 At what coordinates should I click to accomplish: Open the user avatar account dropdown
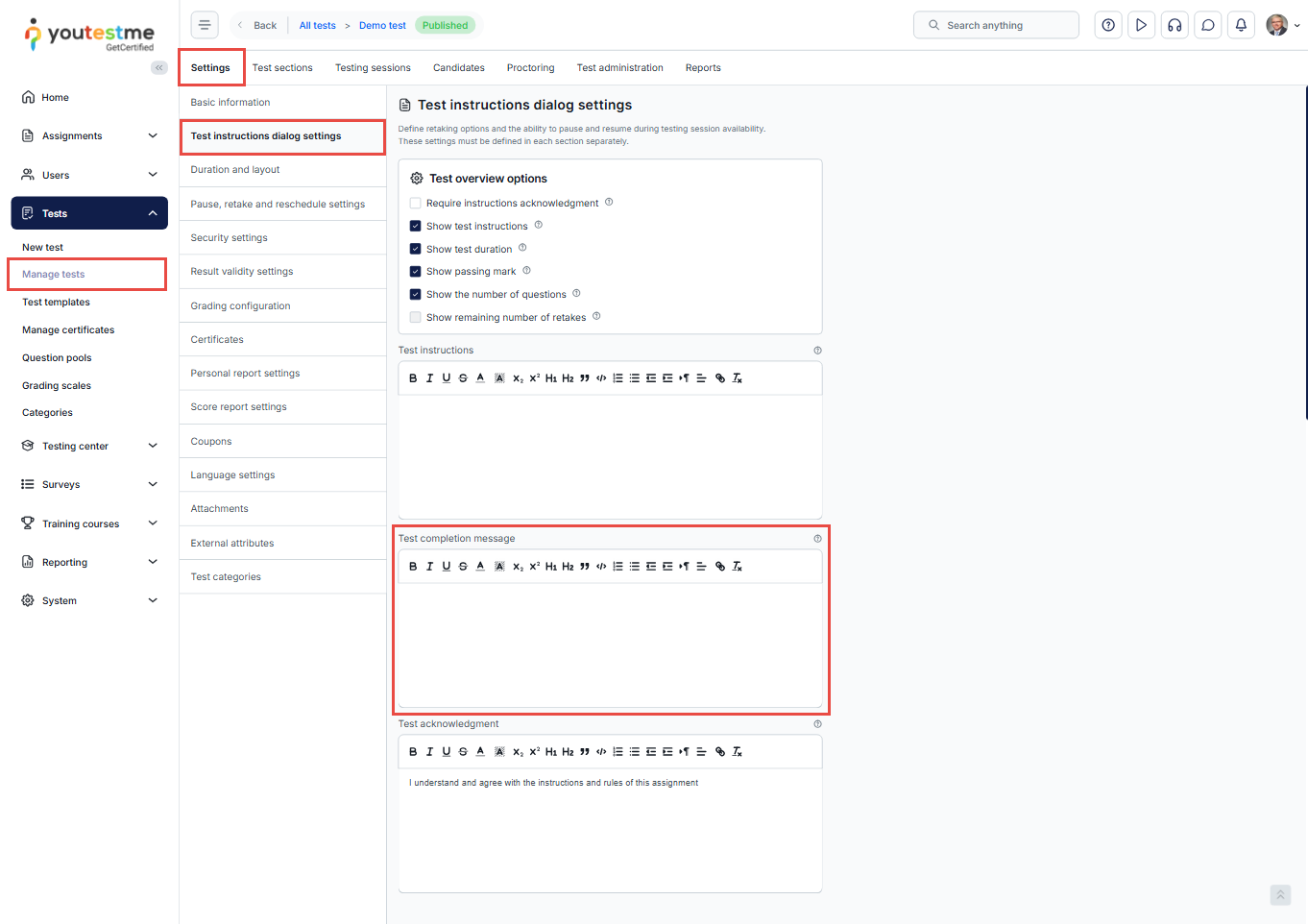(1282, 25)
